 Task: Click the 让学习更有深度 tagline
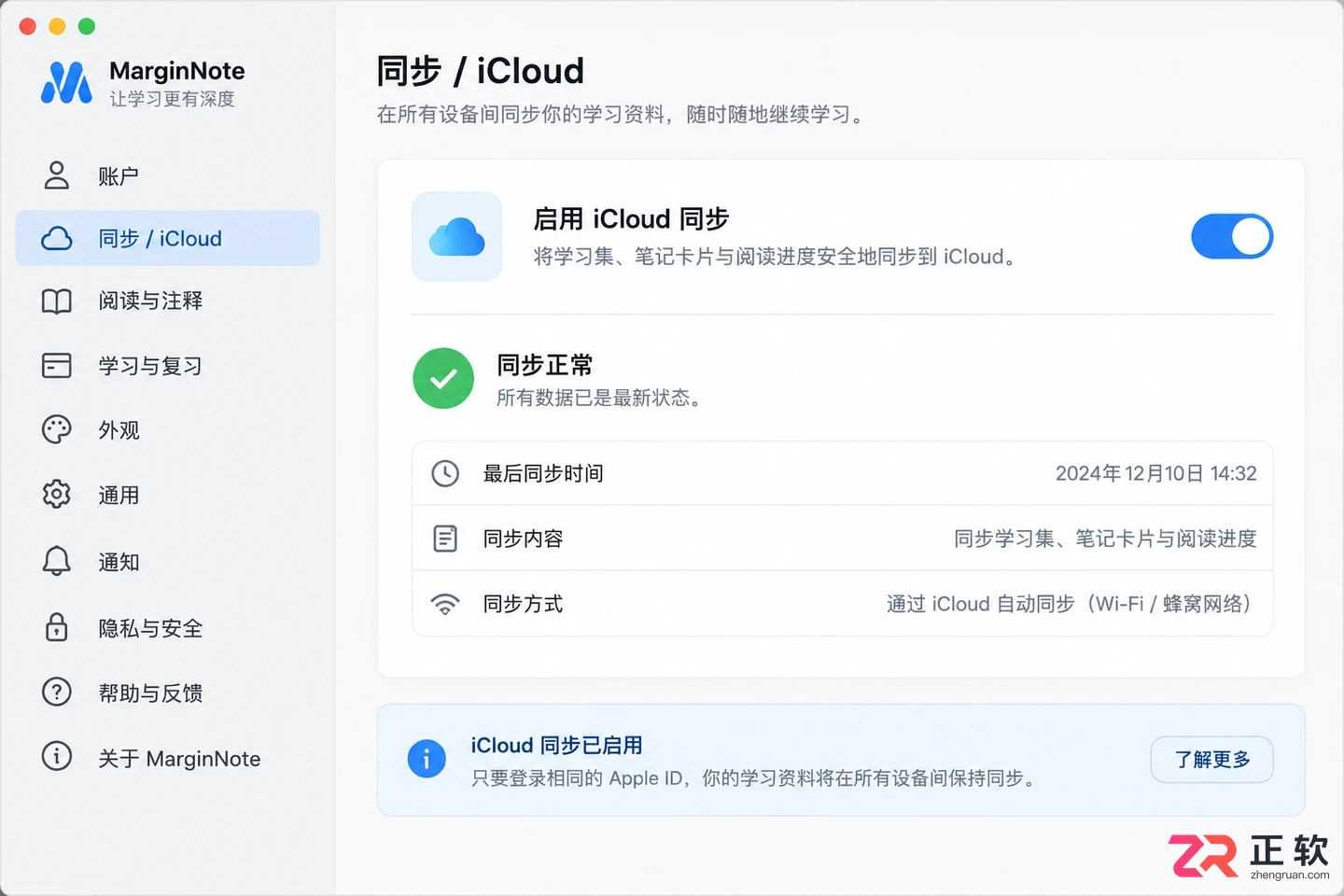pos(173,99)
